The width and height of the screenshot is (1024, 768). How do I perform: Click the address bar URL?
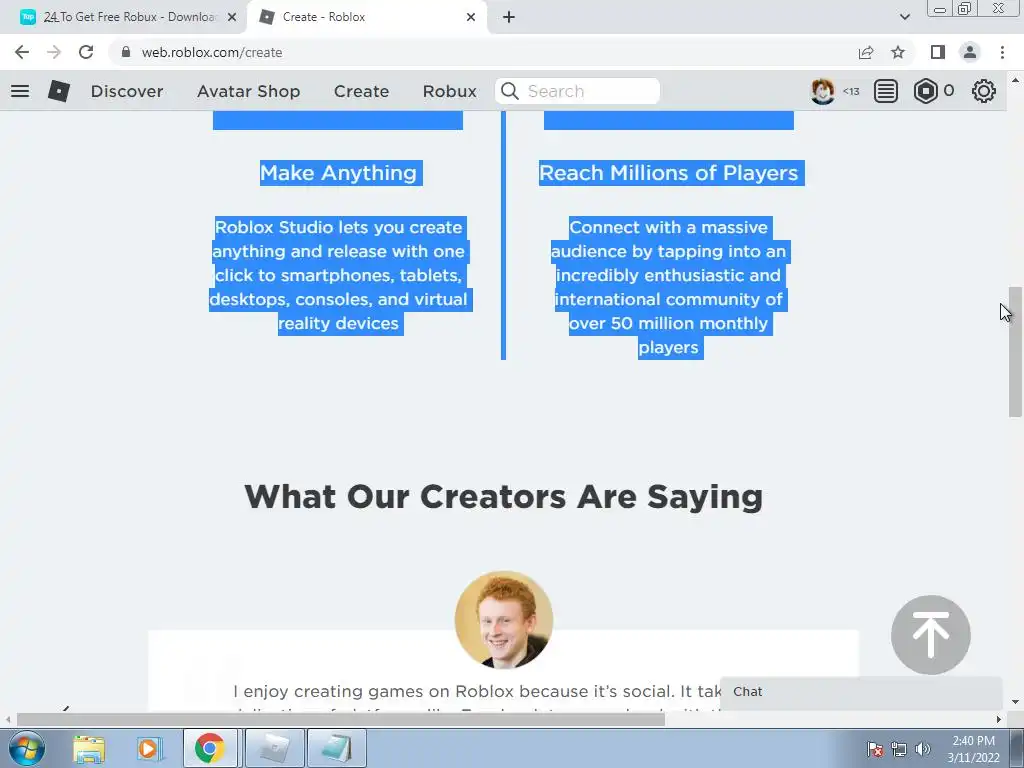point(212,52)
